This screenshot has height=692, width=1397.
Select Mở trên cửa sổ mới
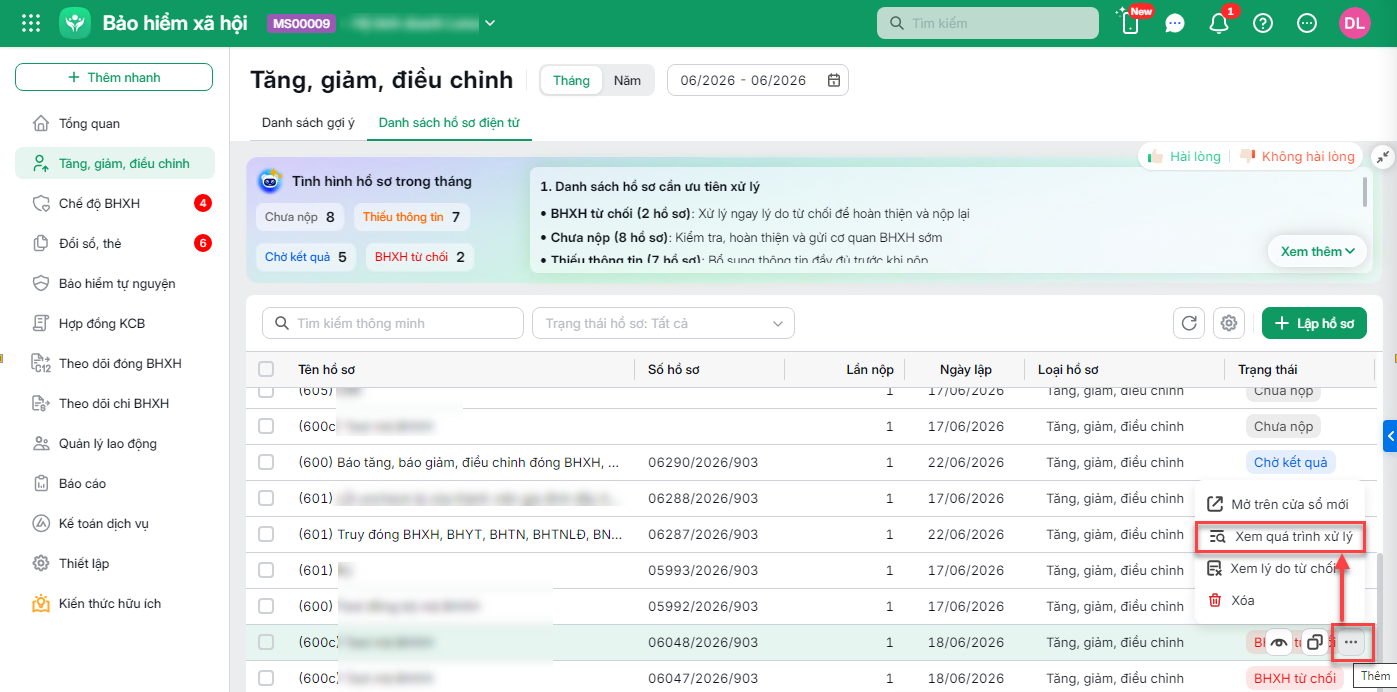click(x=1280, y=504)
